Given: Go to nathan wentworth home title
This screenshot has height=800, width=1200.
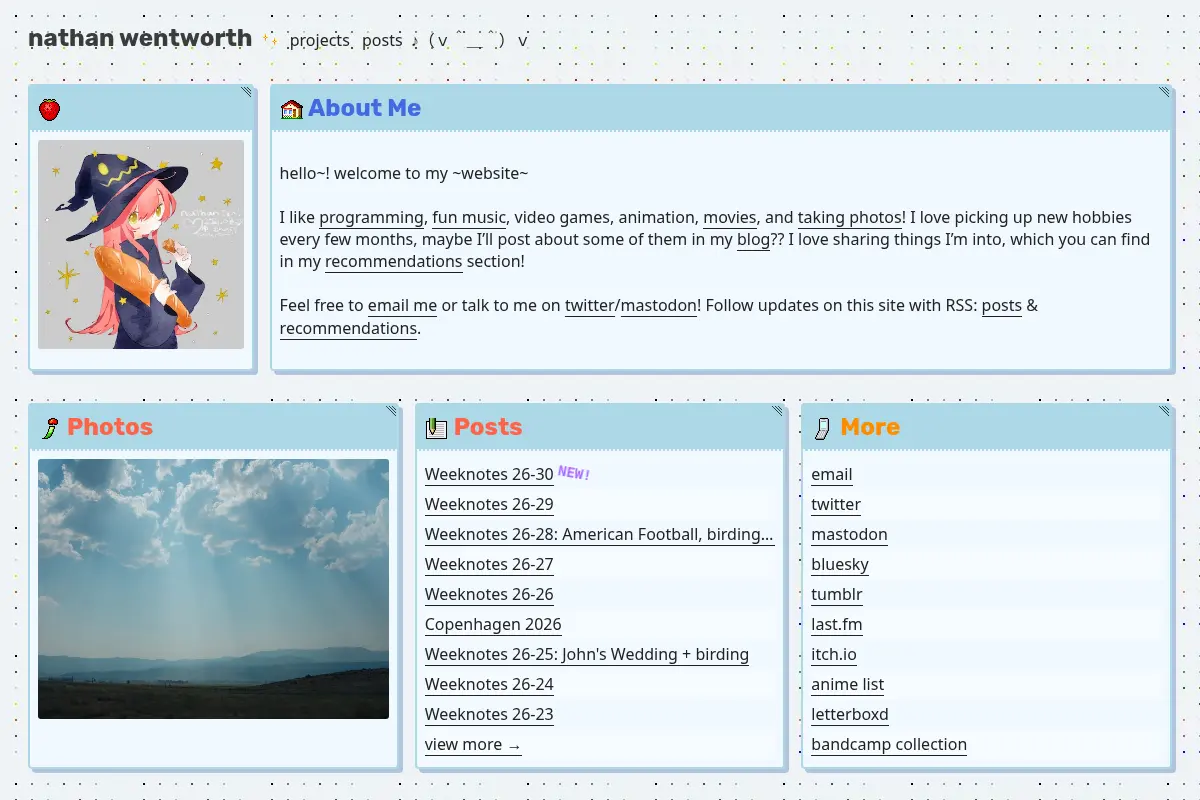Looking at the screenshot, I should [x=140, y=38].
